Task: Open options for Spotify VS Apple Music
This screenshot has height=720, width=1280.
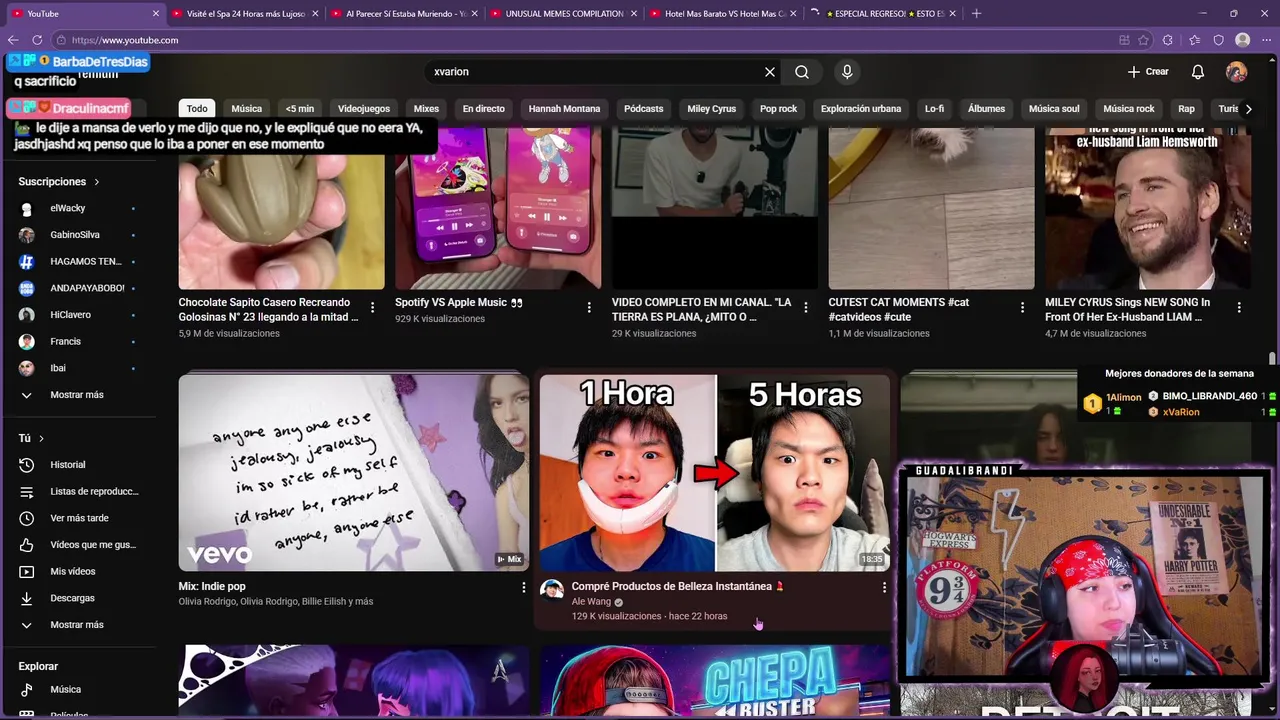Action: tap(589, 308)
